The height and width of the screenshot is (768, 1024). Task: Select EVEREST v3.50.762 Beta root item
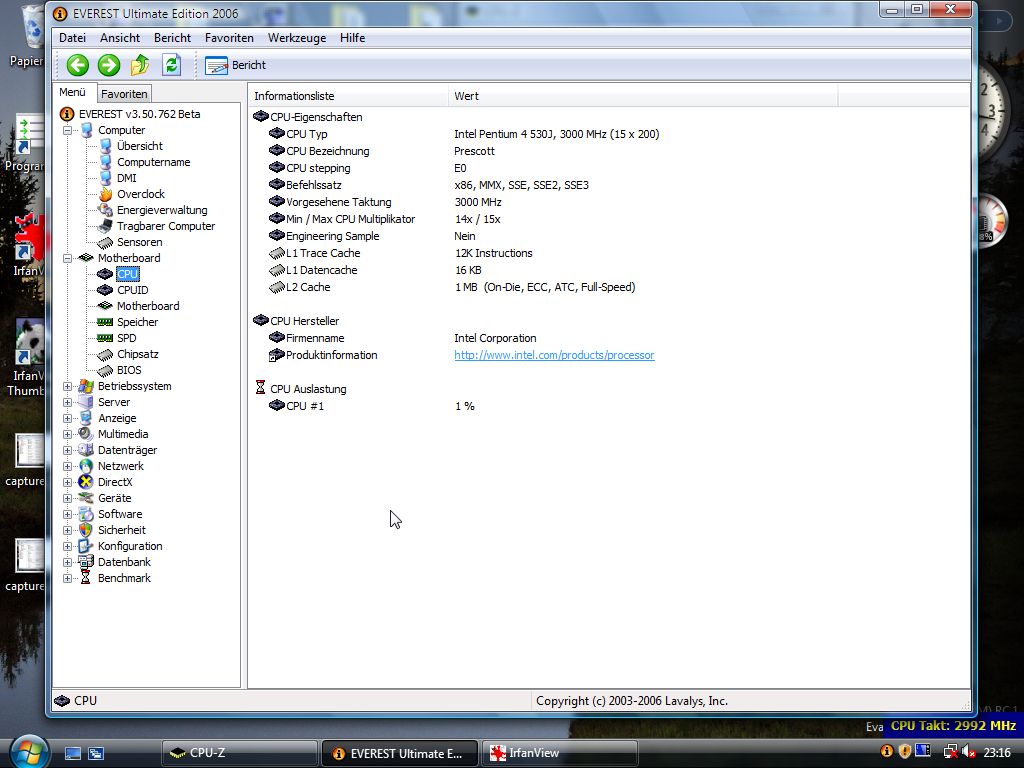coord(139,114)
